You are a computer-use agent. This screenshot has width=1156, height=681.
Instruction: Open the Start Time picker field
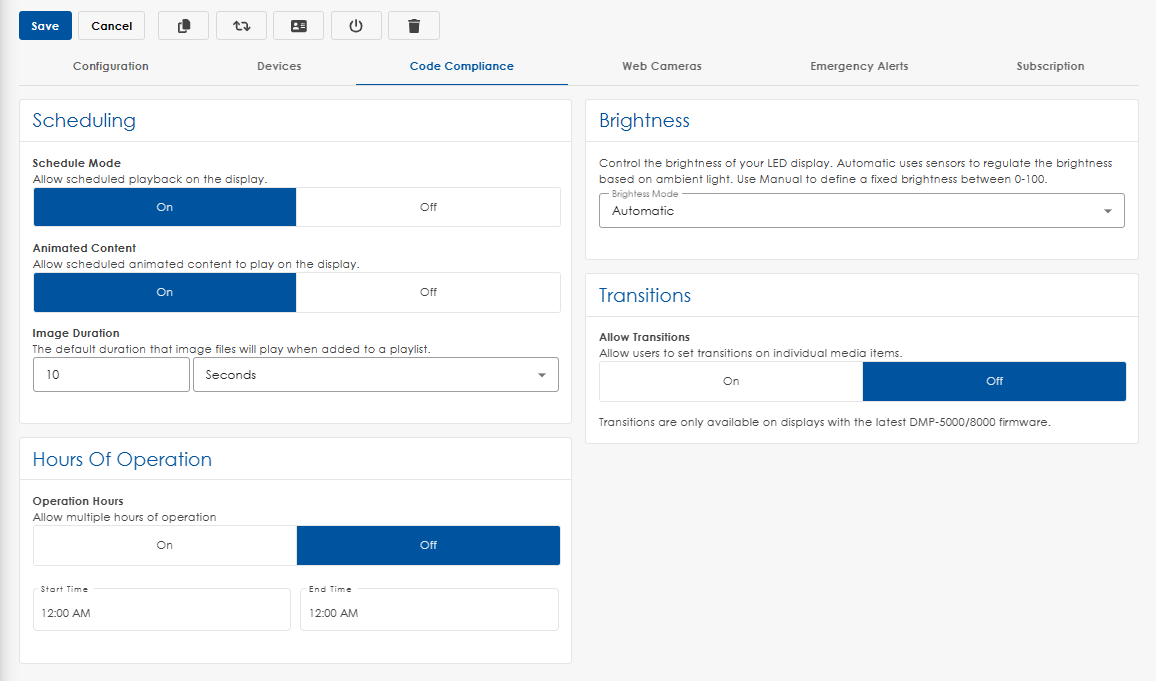[x=161, y=612]
